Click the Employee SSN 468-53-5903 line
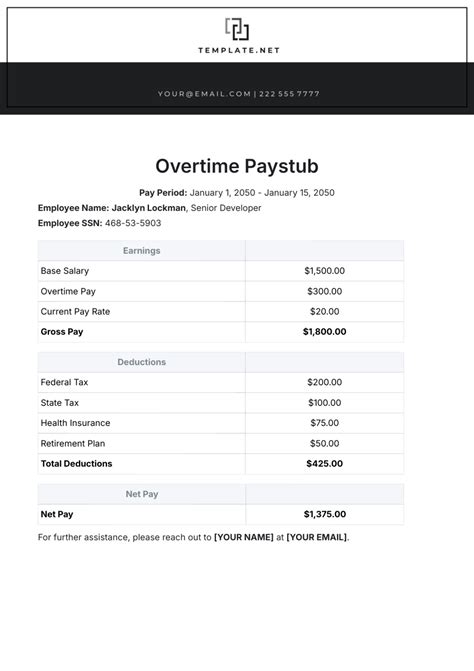 pyautogui.click(x=99, y=223)
